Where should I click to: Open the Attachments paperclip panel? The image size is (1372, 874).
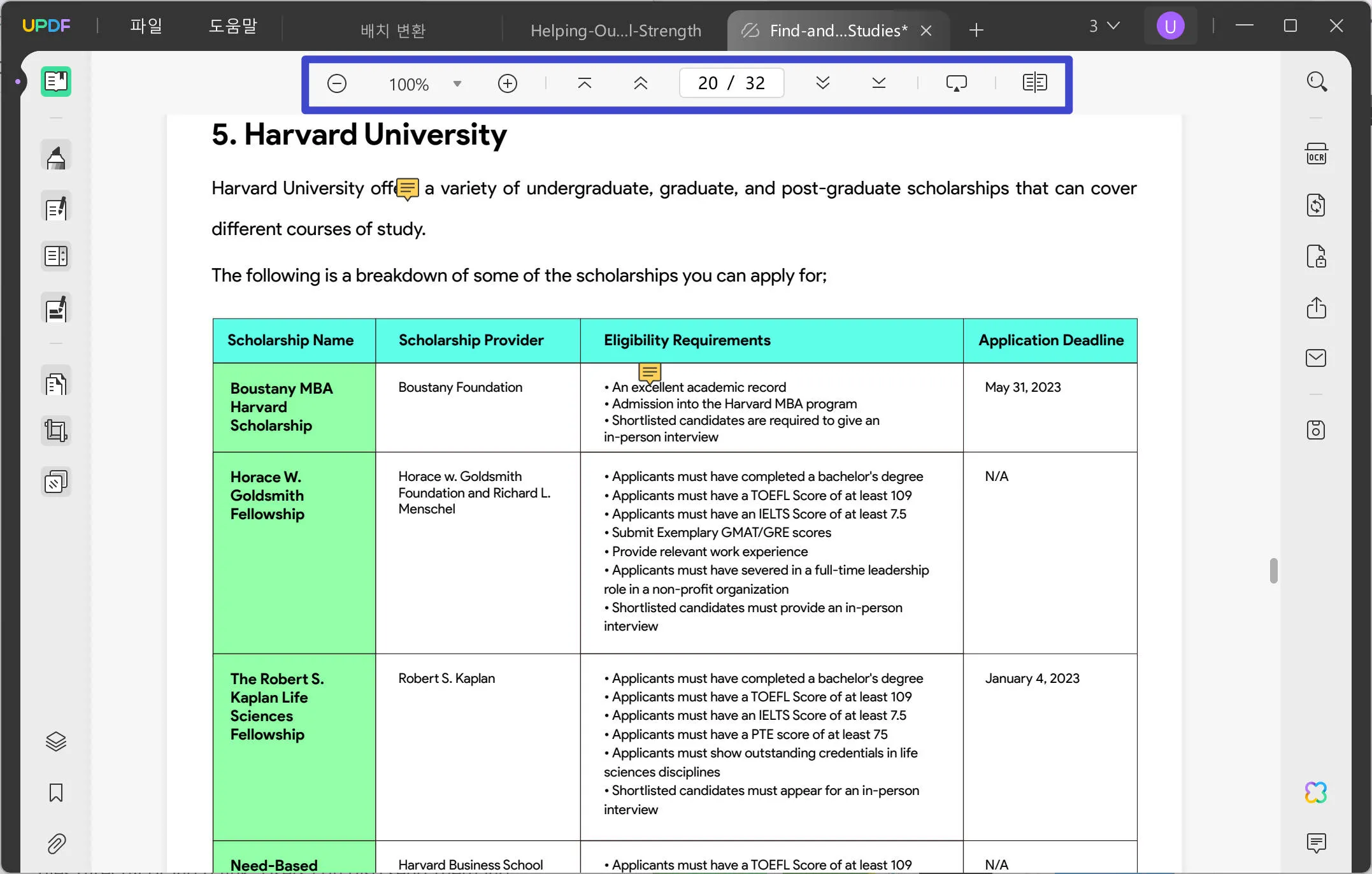(56, 843)
